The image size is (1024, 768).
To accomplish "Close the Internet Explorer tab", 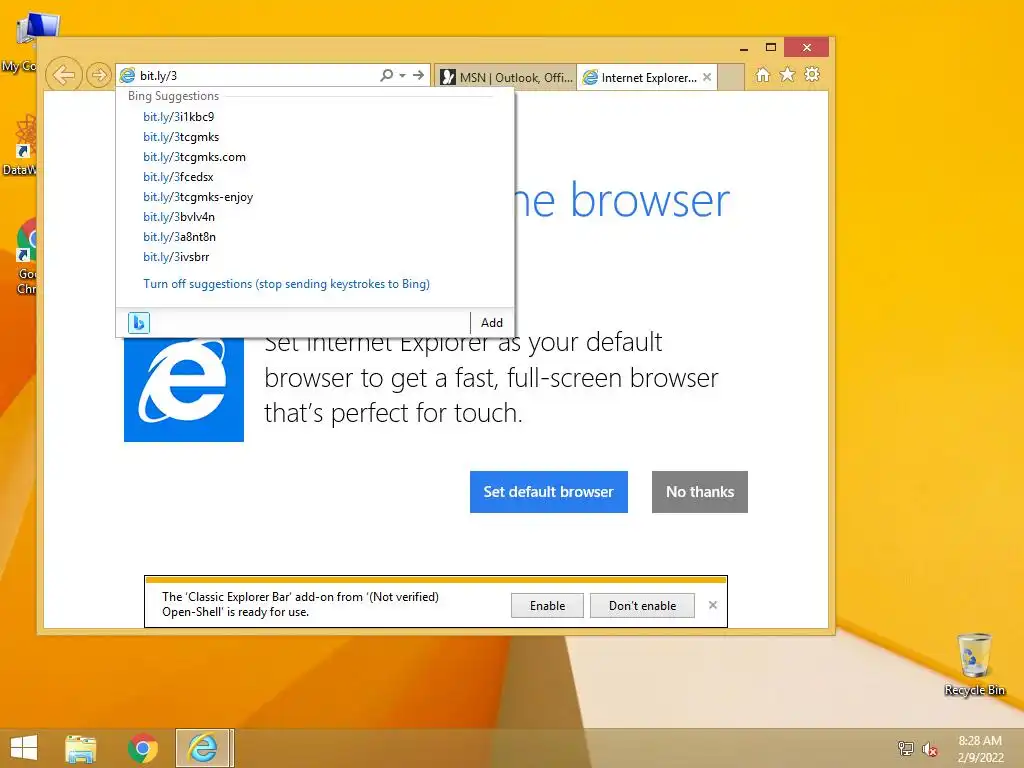I will tap(707, 77).
